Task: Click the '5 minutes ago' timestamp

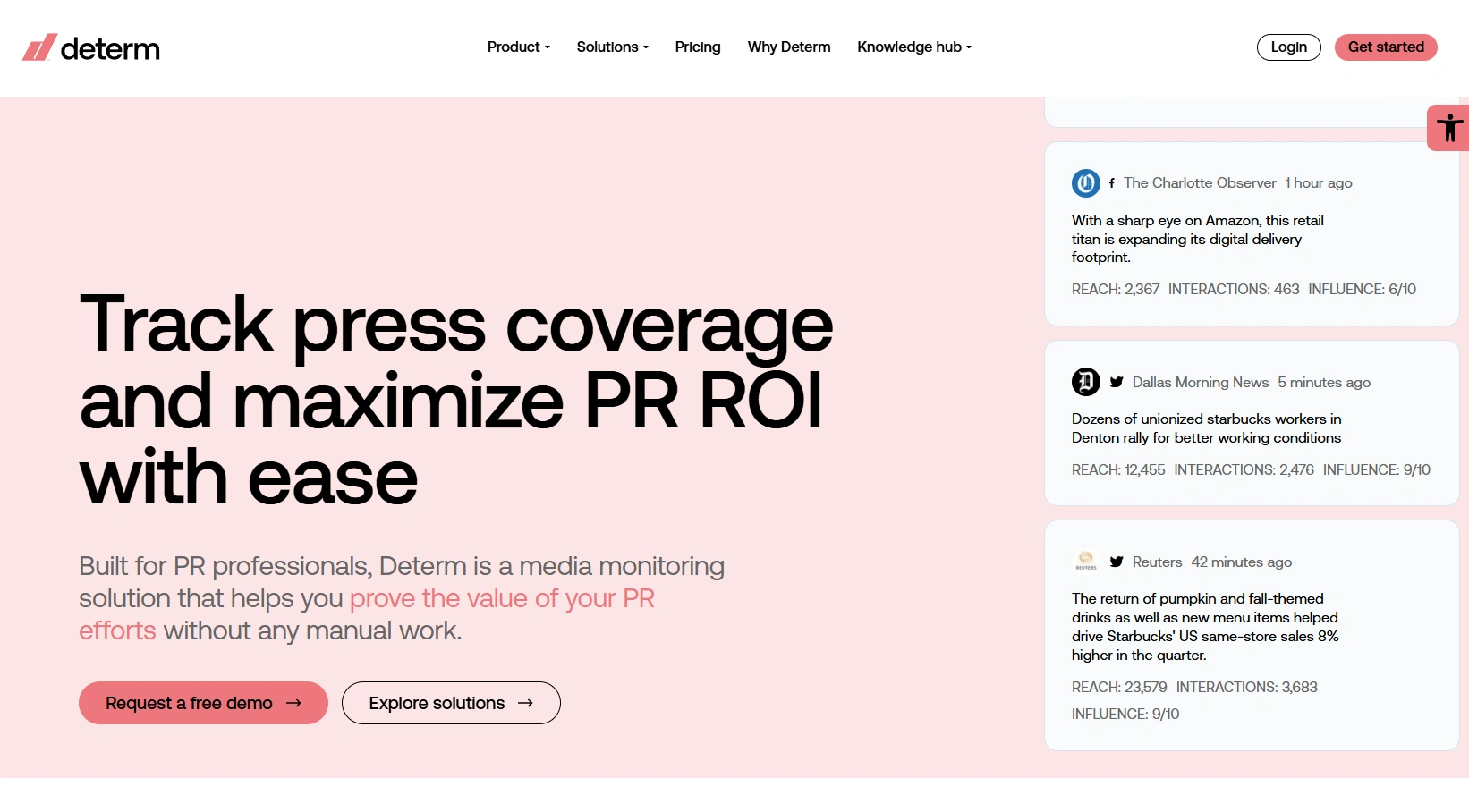Action: [x=1324, y=383]
